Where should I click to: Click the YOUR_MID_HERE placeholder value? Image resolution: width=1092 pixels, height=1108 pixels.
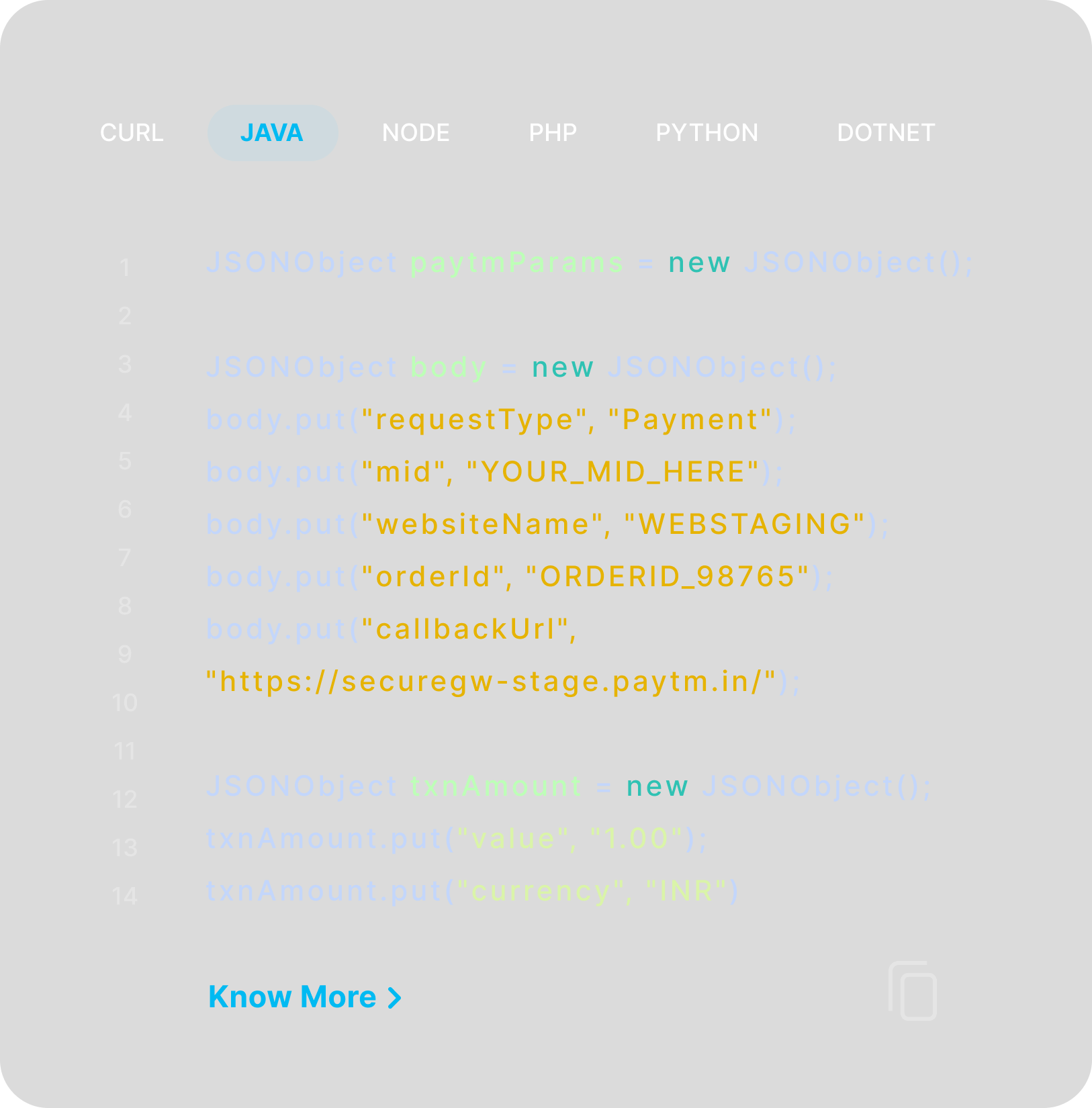click(x=612, y=472)
